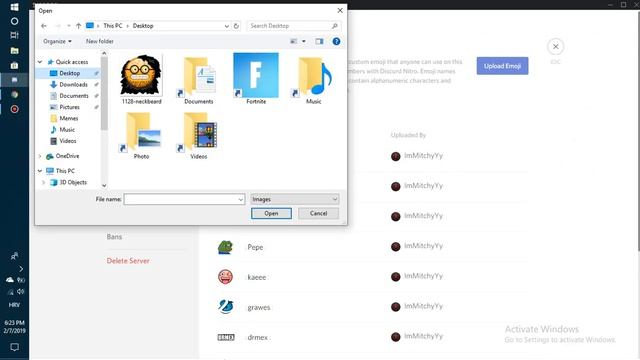Select the Photo shortcut folder icon
The width and height of the screenshot is (640, 360).
point(141,135)
